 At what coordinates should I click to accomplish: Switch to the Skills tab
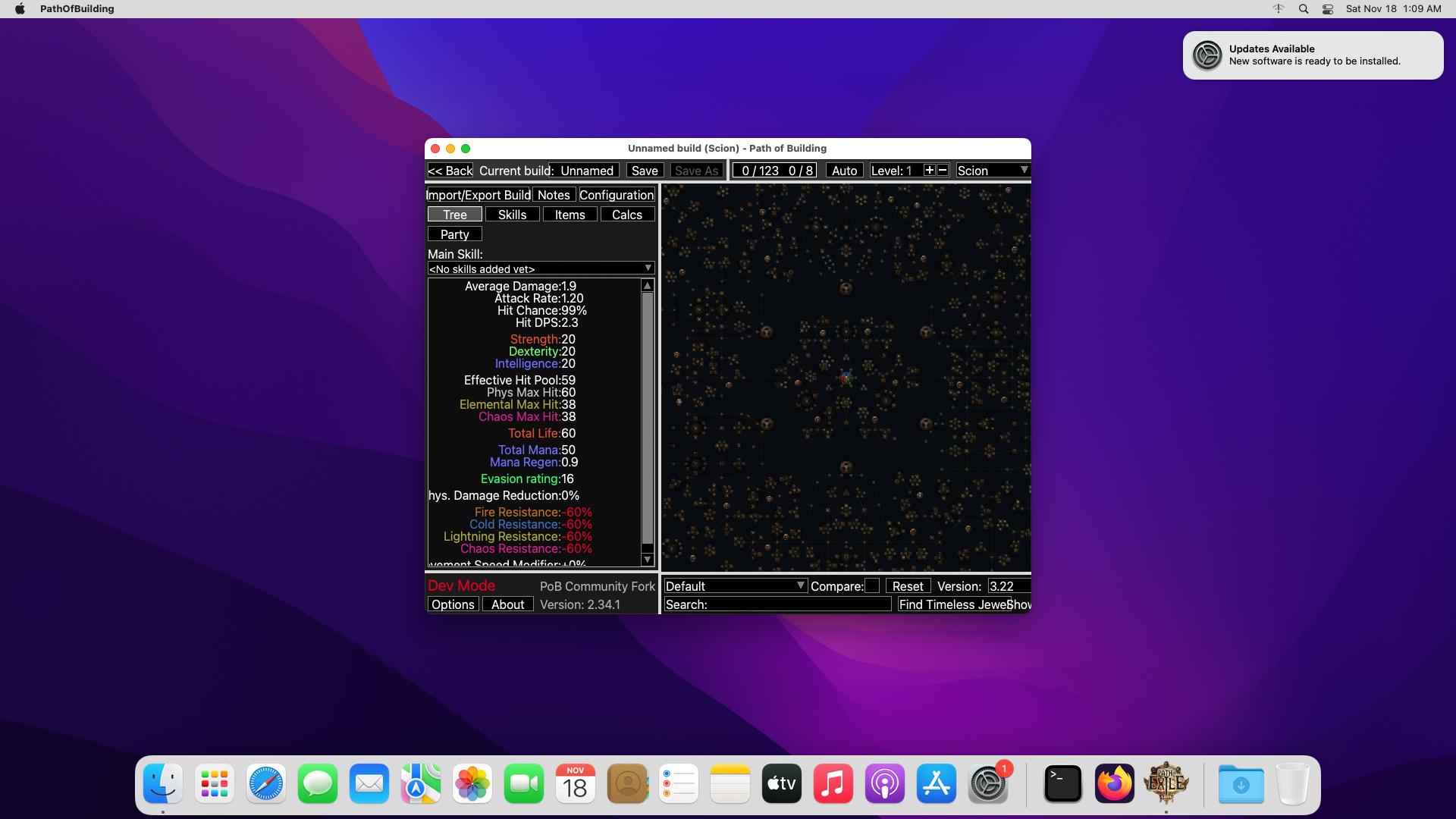point(511,214)
